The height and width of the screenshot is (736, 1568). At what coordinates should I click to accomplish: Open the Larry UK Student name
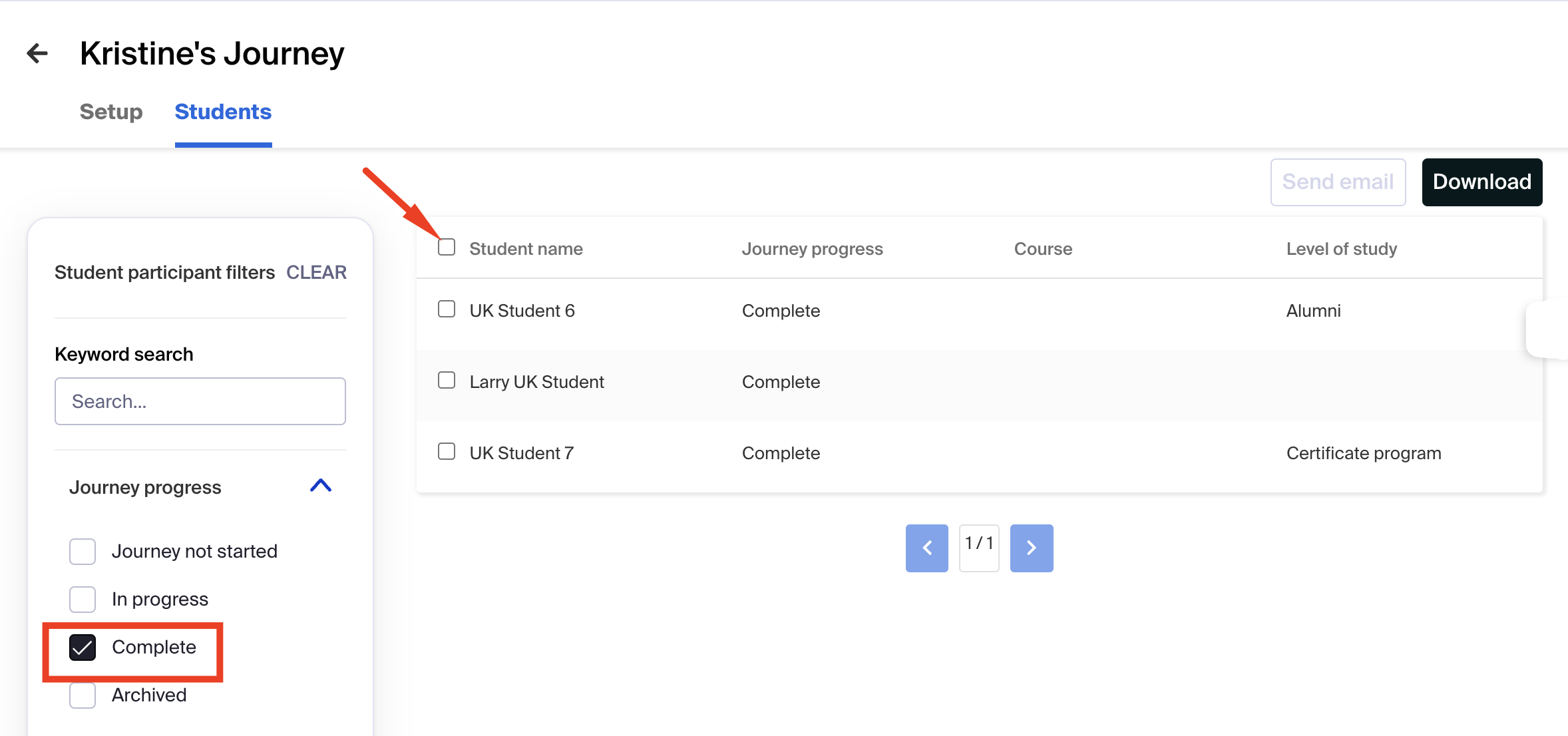click(x=537, y=382)
